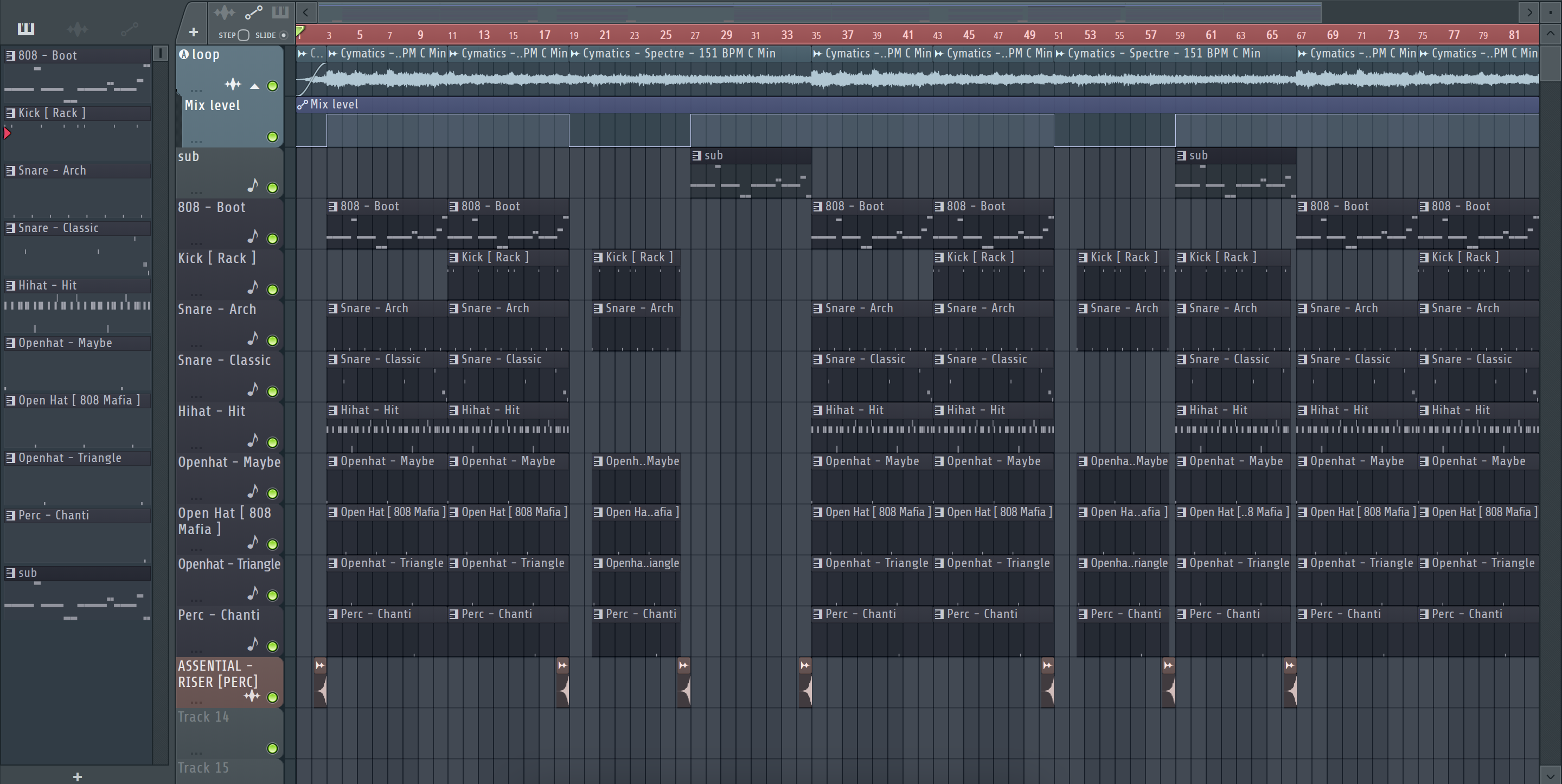Click the vertical scrollbar down arrow
Screen dimensions: 1562x784
click(x=1551, y=775)
